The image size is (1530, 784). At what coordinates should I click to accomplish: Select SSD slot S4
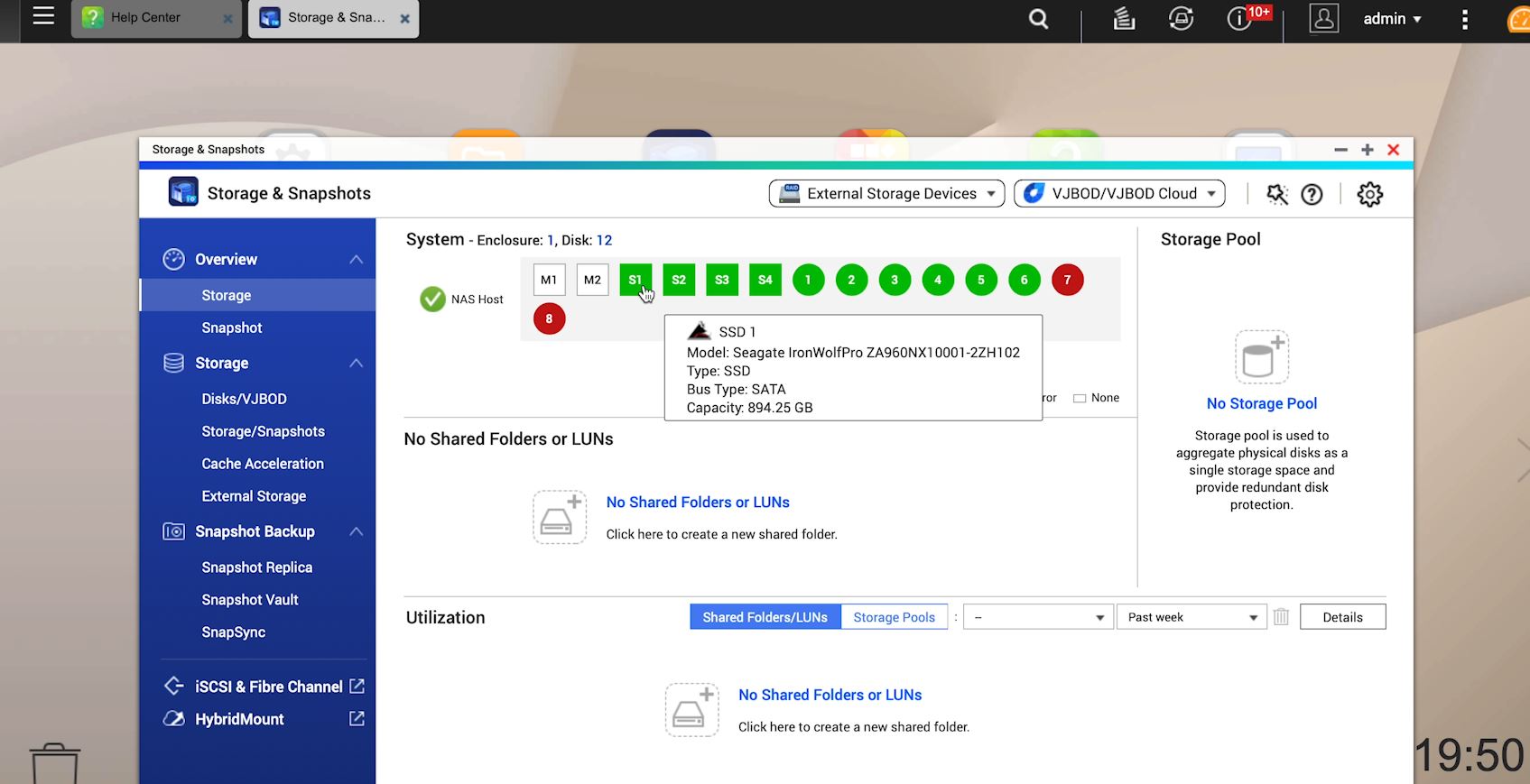(x=765, y=280)
